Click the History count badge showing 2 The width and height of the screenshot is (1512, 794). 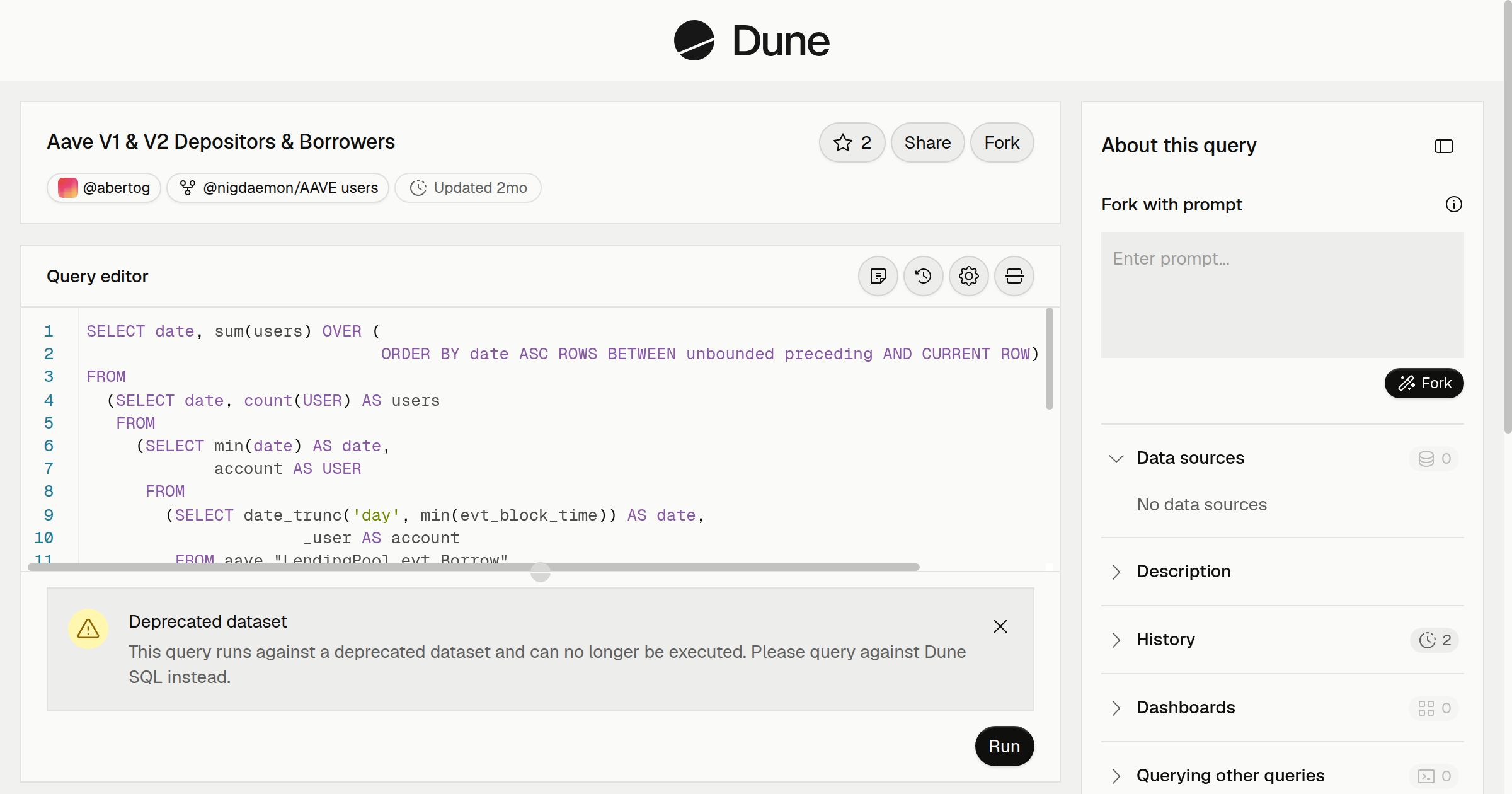(x=1435, y=640)
